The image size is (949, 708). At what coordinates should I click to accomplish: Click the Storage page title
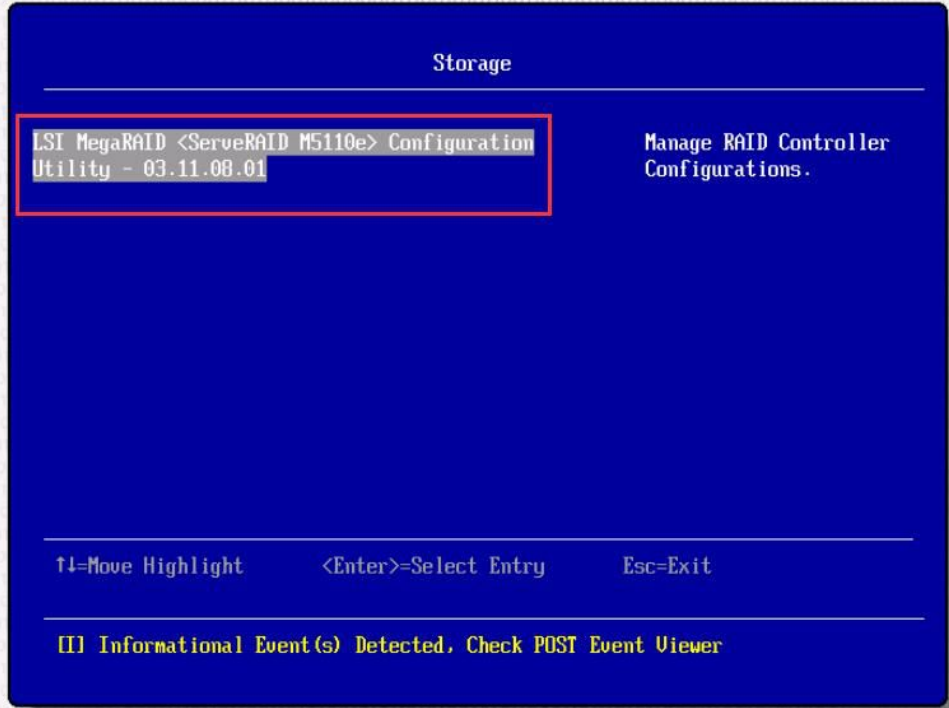(x=471, y=63)
